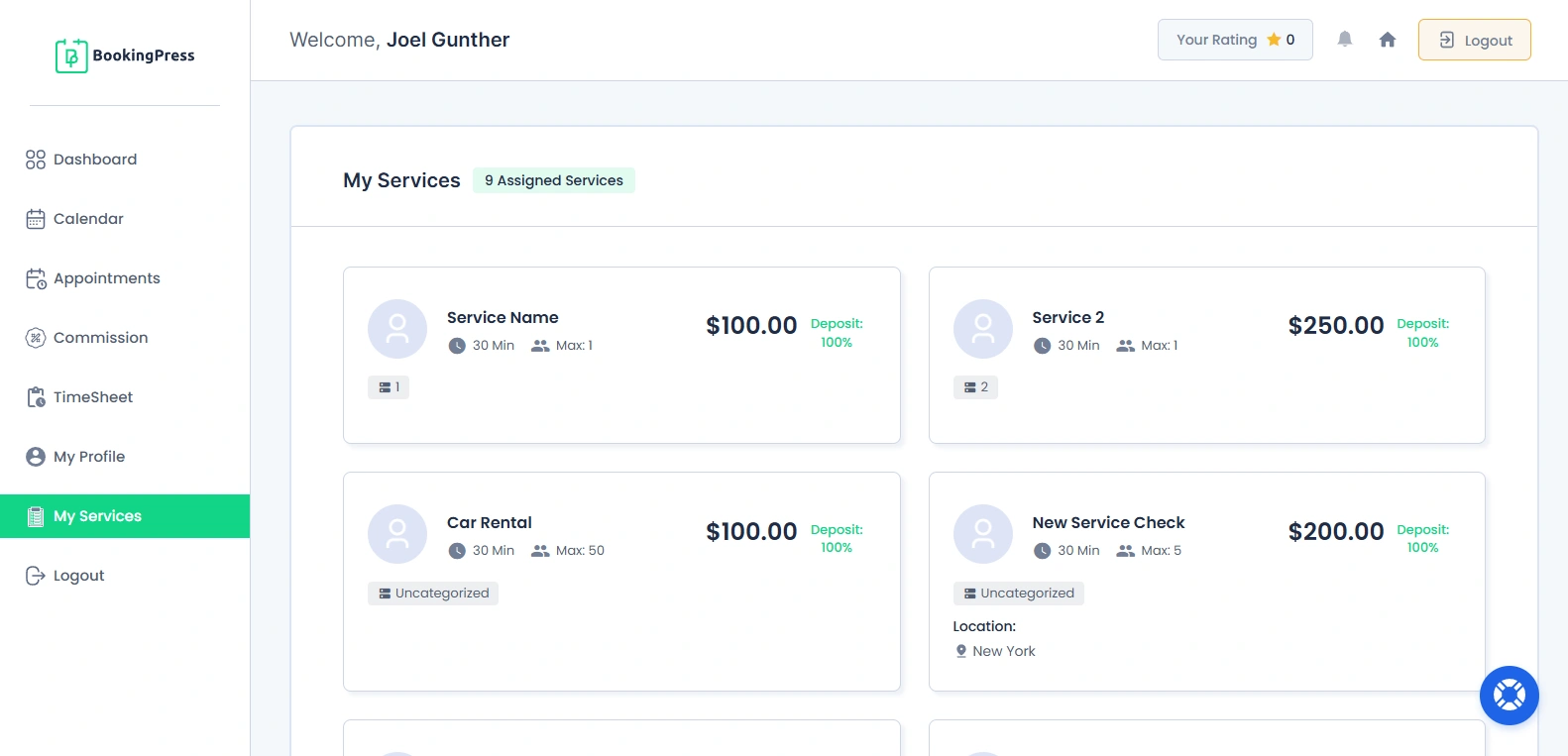
Task: Click the clock icon on Service Name card
Action: (x=457, y=346)
